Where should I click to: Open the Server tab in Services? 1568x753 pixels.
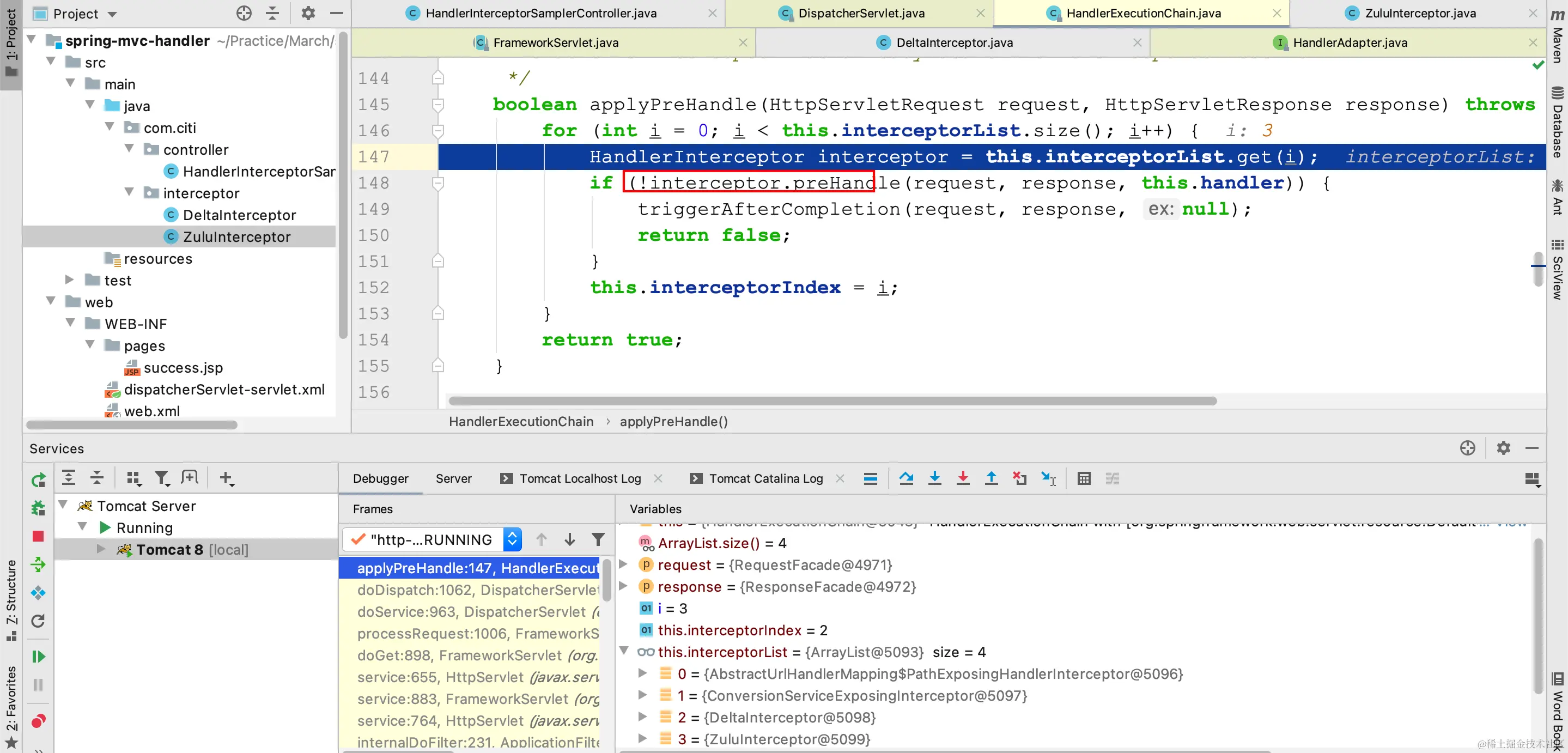pos(453,478)
